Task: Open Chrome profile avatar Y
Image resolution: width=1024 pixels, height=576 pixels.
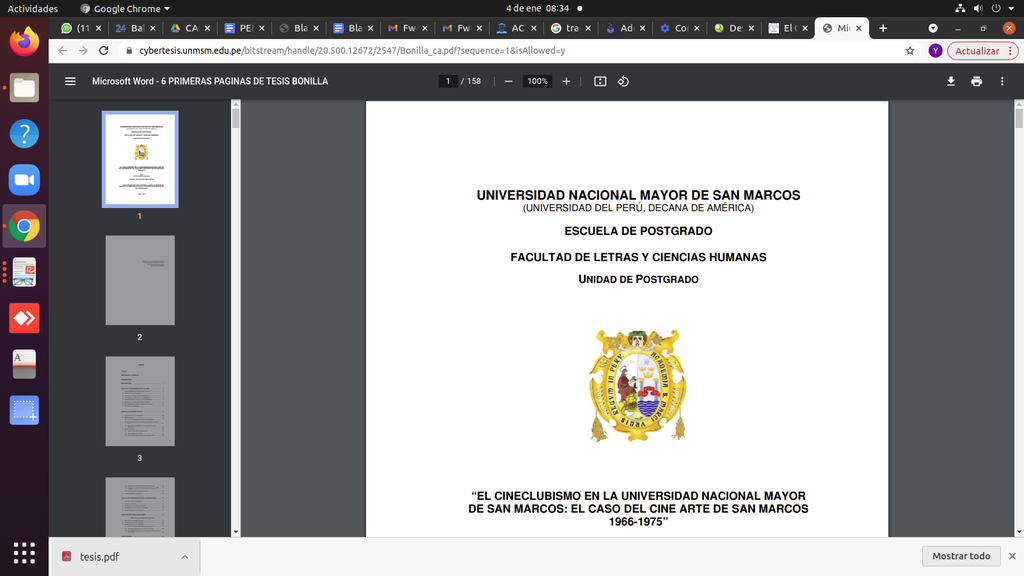Action: [935, 50]
